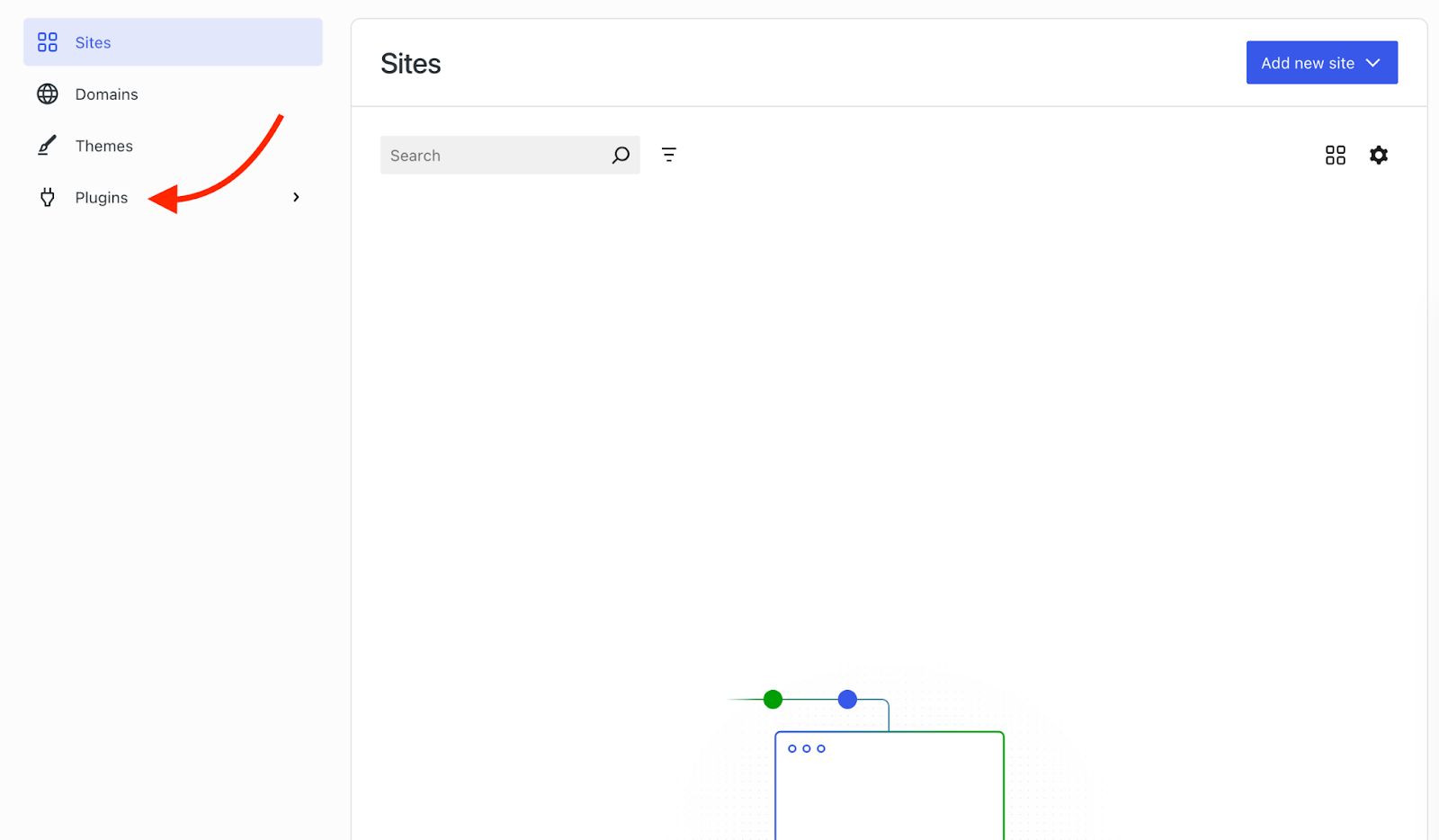Collapse the Plugins submenu arrow

pos(296,197)
